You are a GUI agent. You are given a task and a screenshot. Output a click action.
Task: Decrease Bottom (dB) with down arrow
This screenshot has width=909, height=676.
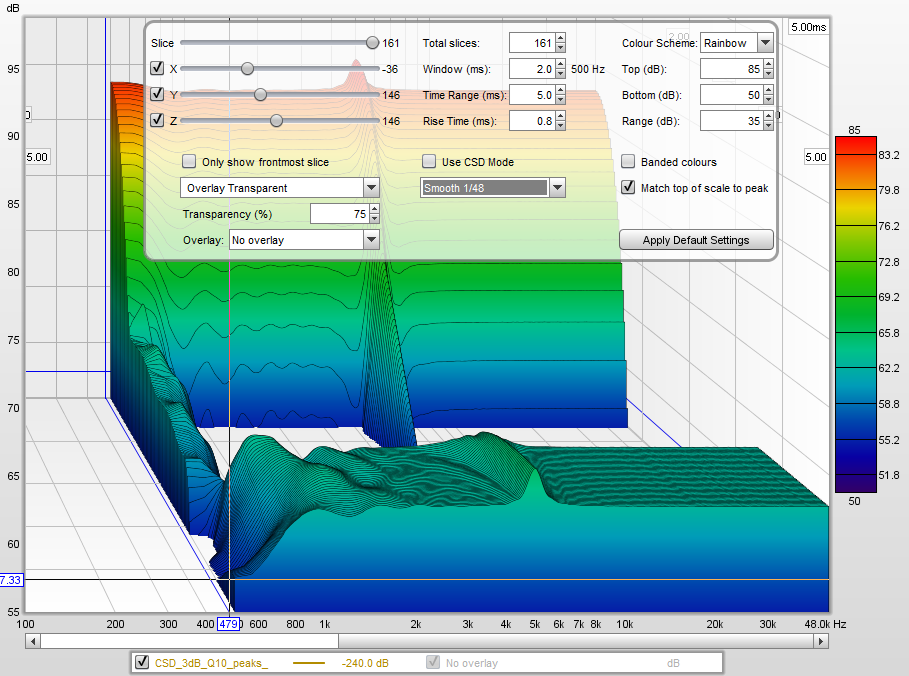(768, 100)
